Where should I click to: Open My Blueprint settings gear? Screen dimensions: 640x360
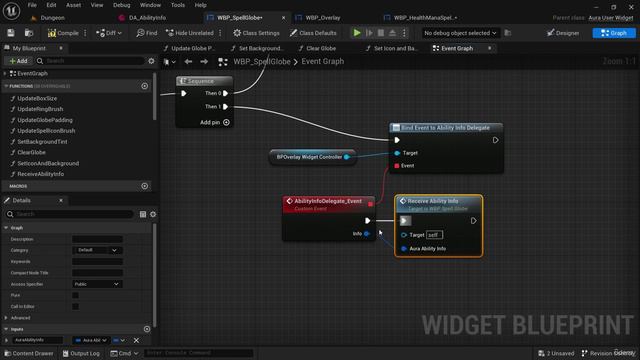pos(151,61)
